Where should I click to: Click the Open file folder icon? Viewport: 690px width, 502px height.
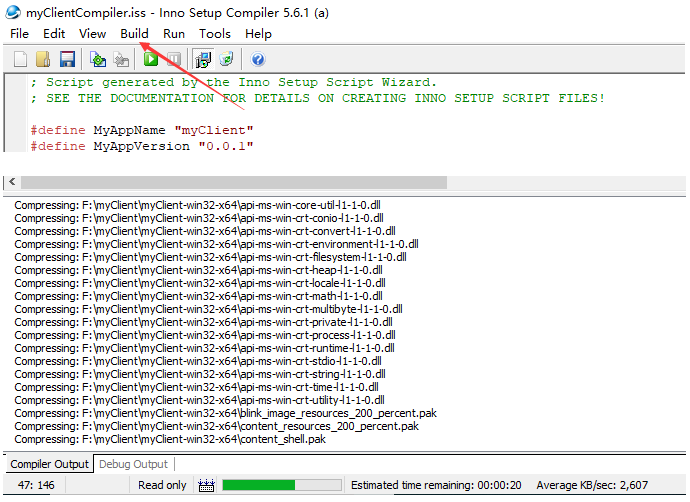tap(43, 59)
